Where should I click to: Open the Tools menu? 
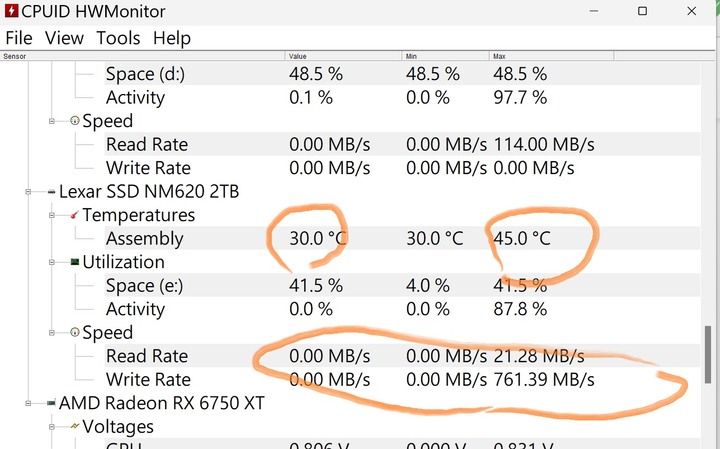118,38
